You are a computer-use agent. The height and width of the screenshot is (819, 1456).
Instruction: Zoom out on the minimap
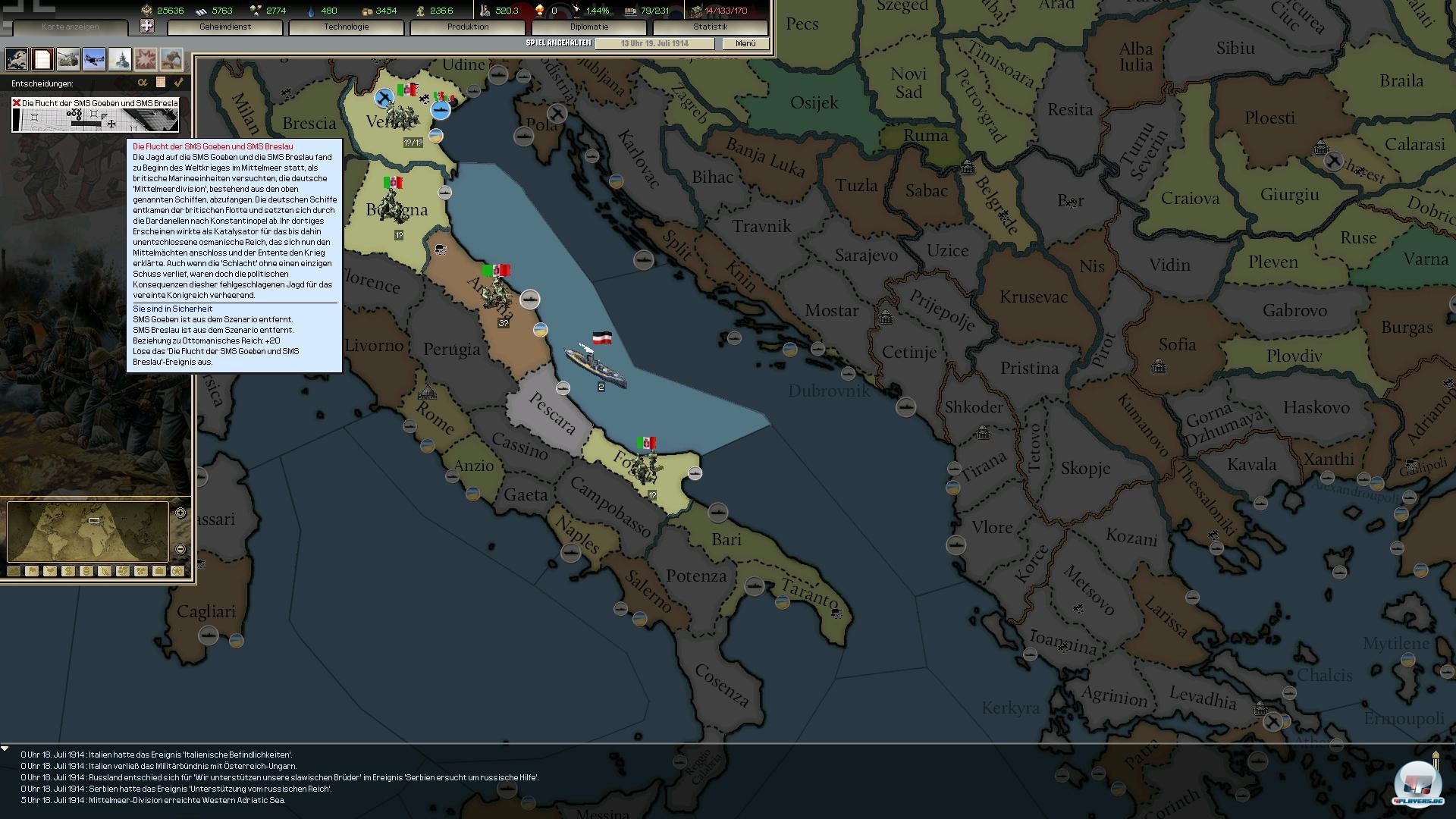tap(180, 549)
